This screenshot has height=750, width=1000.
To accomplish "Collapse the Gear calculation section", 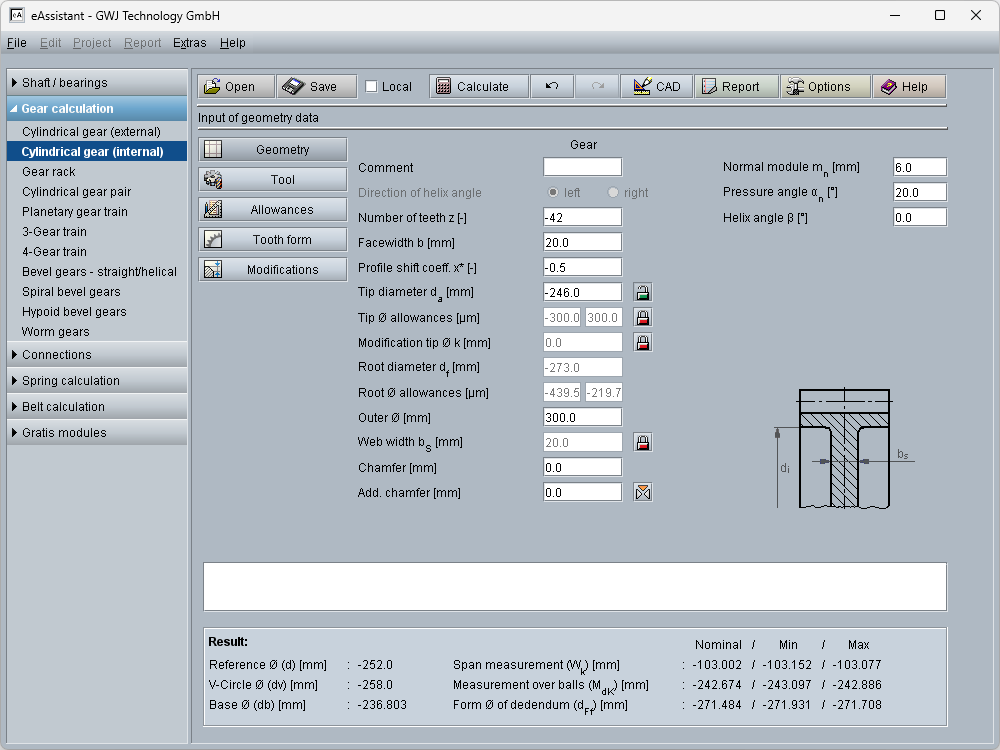I will point(97,109).
